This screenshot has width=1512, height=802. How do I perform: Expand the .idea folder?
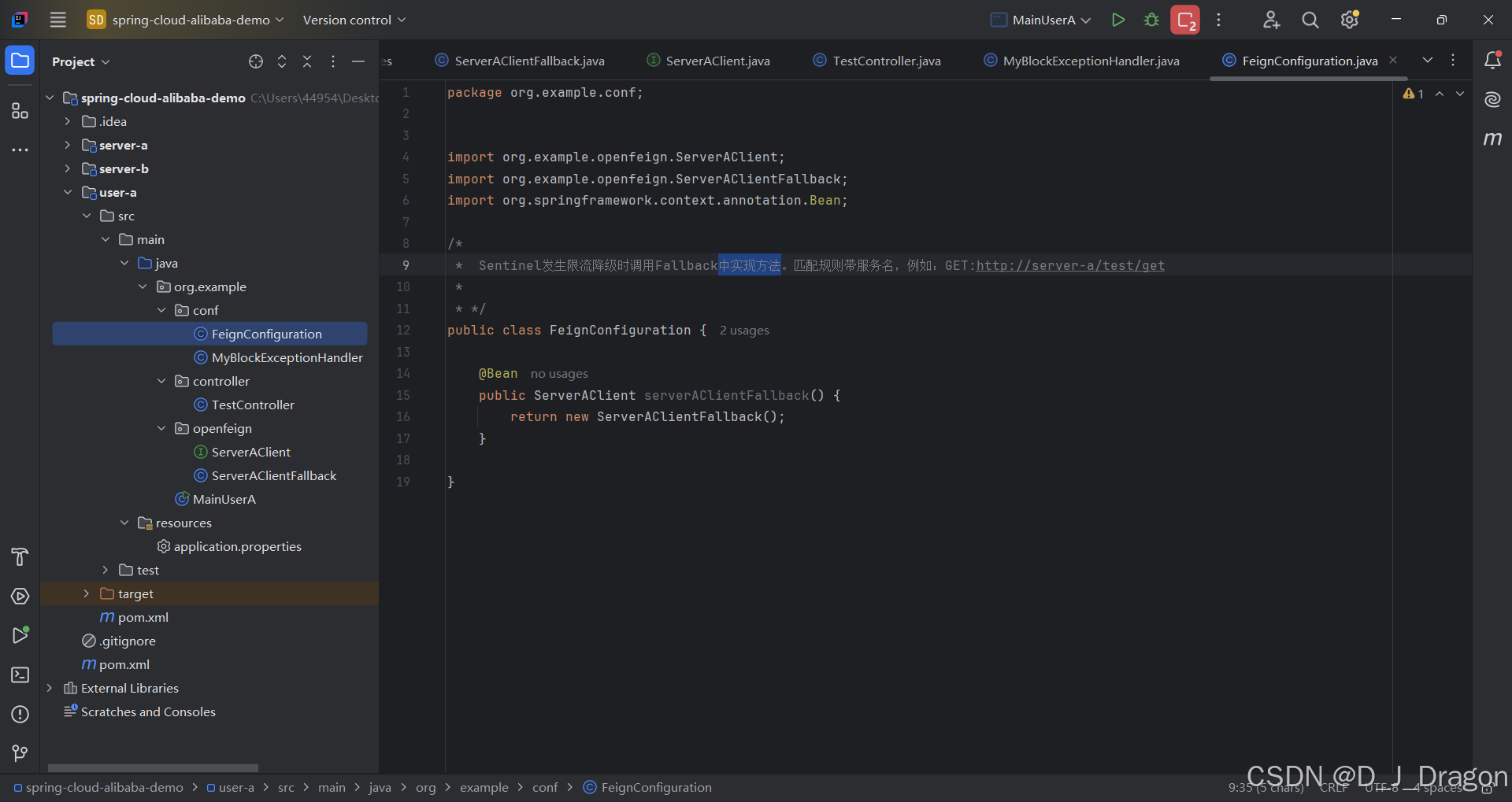click(68, 121)
